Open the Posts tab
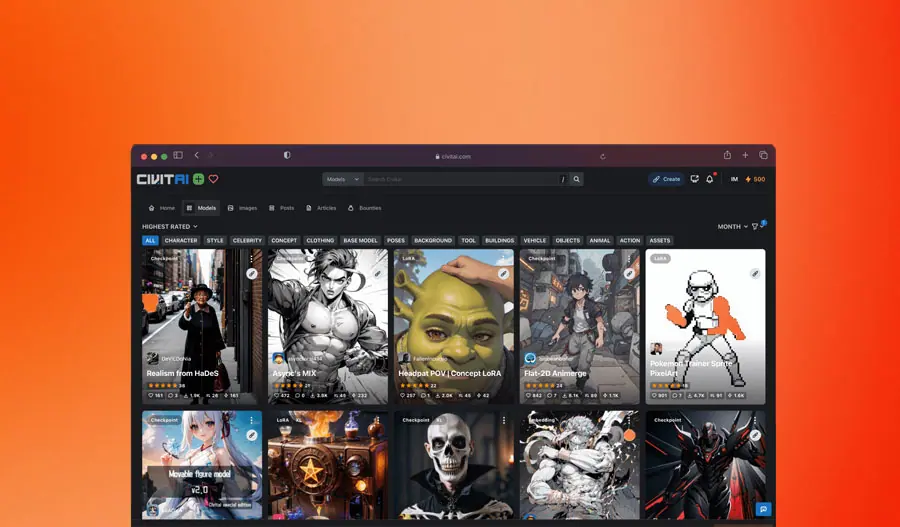The image size is (900, 527). click(282, 208)
